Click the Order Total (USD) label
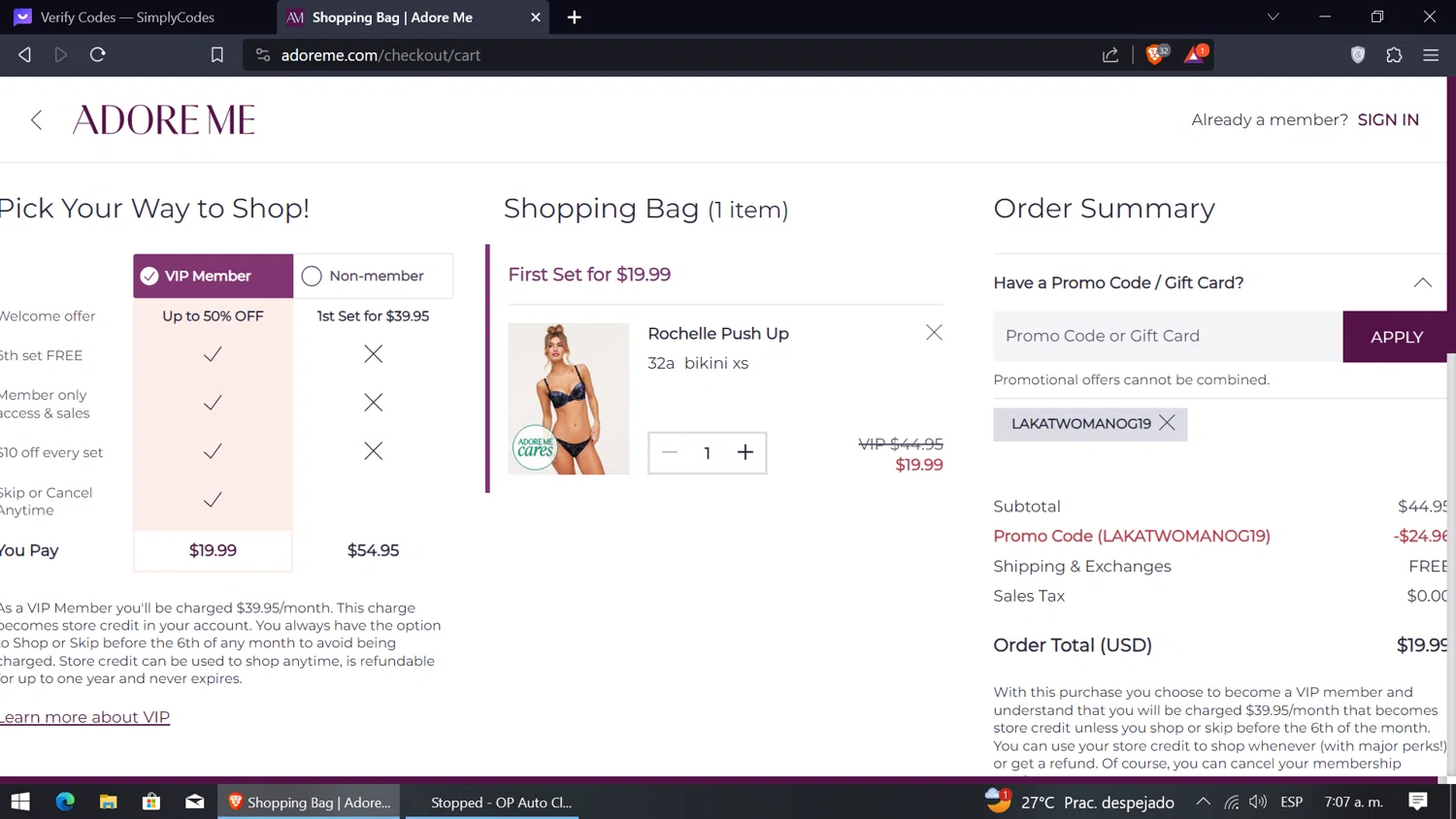 click(1073, 645)
